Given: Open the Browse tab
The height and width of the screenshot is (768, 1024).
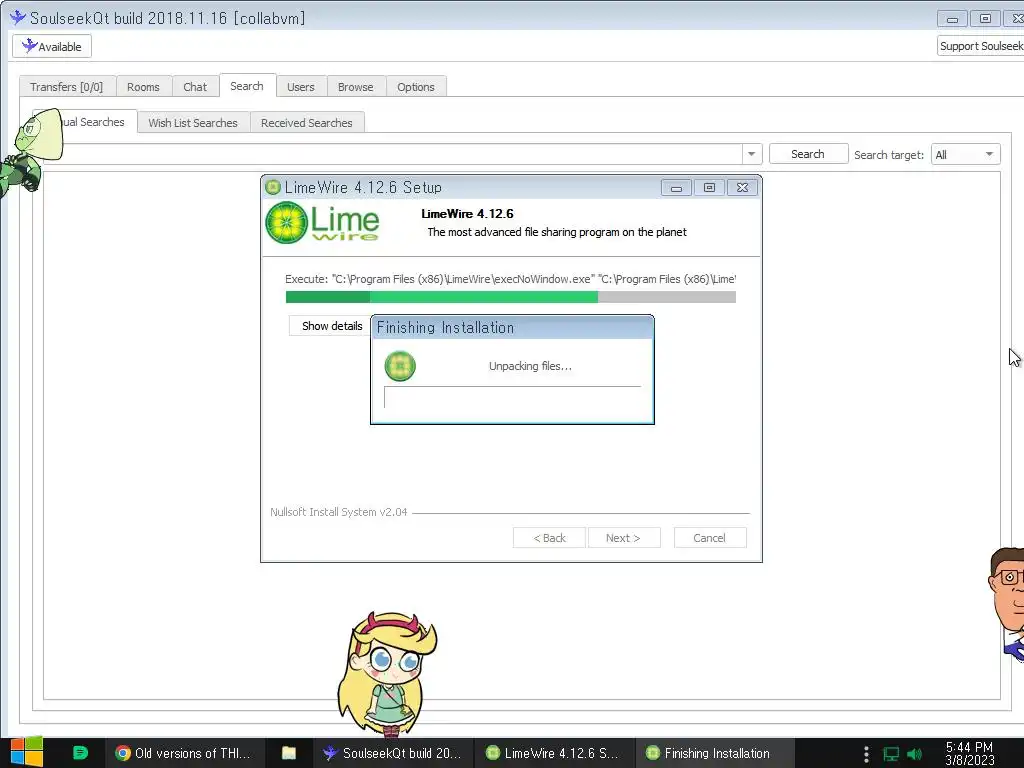Looking at the screenshot, I should coord(355,87).
